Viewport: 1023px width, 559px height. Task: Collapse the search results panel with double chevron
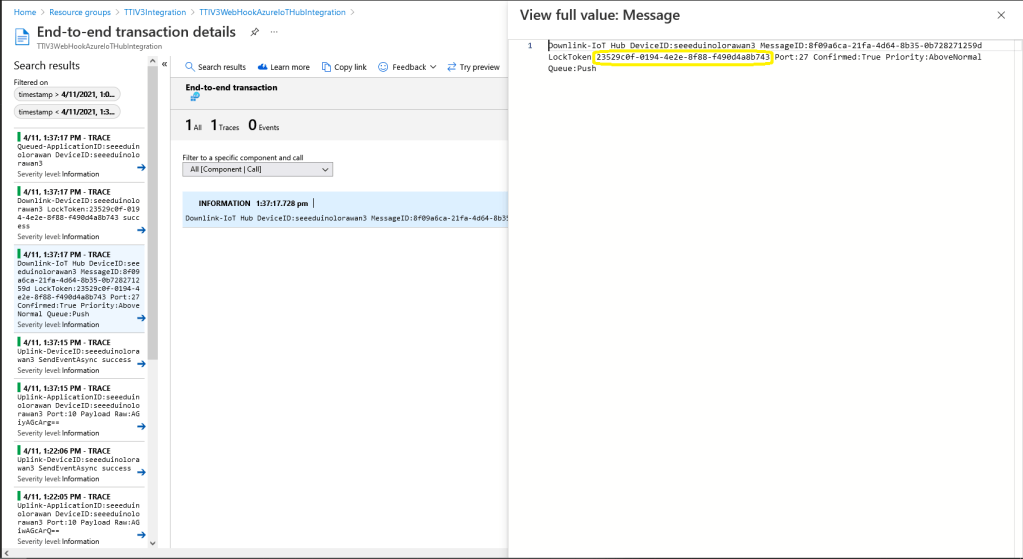(165, 63)
